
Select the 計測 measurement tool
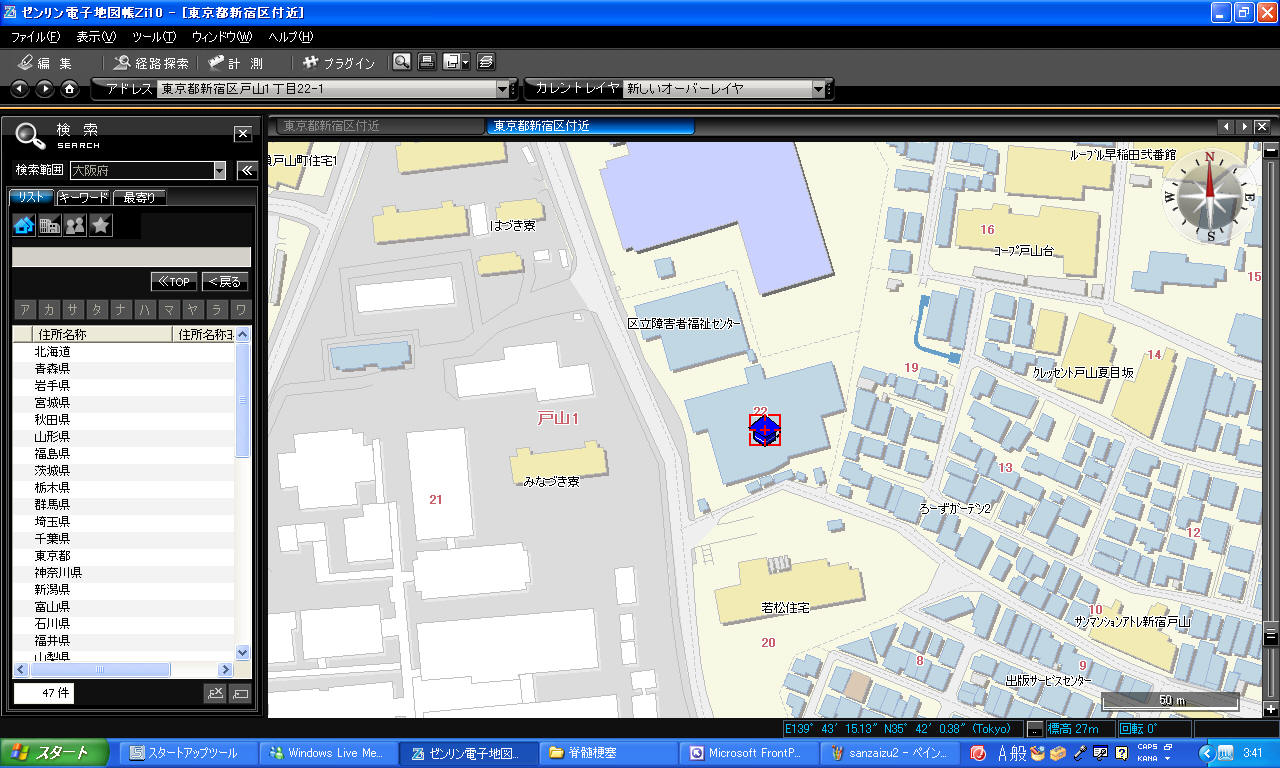click(236, 63)
